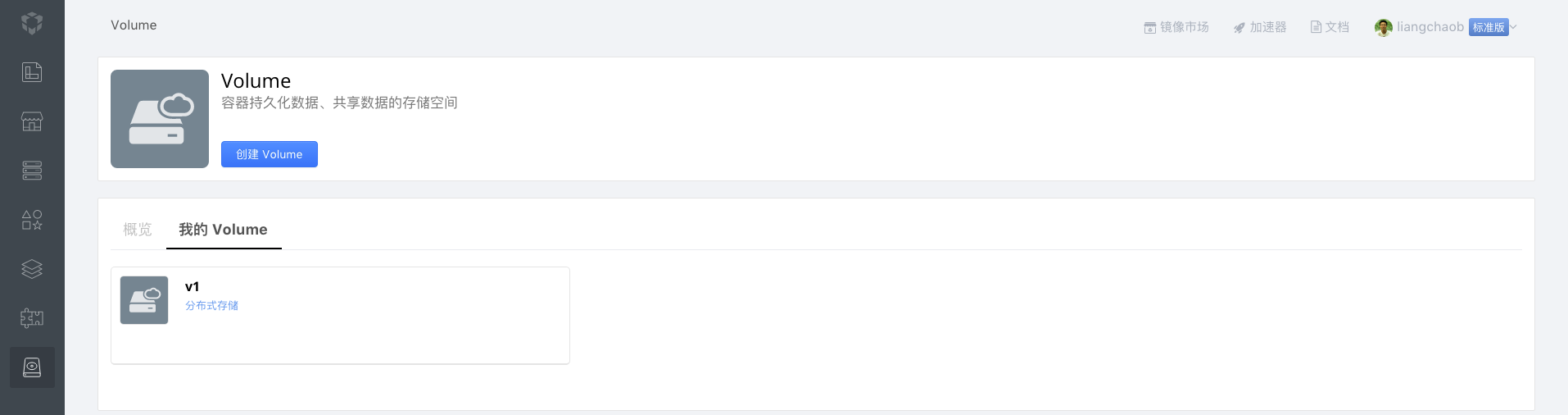Screen dimensions: 1568x415
Task: Click the user avatar picture
Action: click(x=1384, y=28)
